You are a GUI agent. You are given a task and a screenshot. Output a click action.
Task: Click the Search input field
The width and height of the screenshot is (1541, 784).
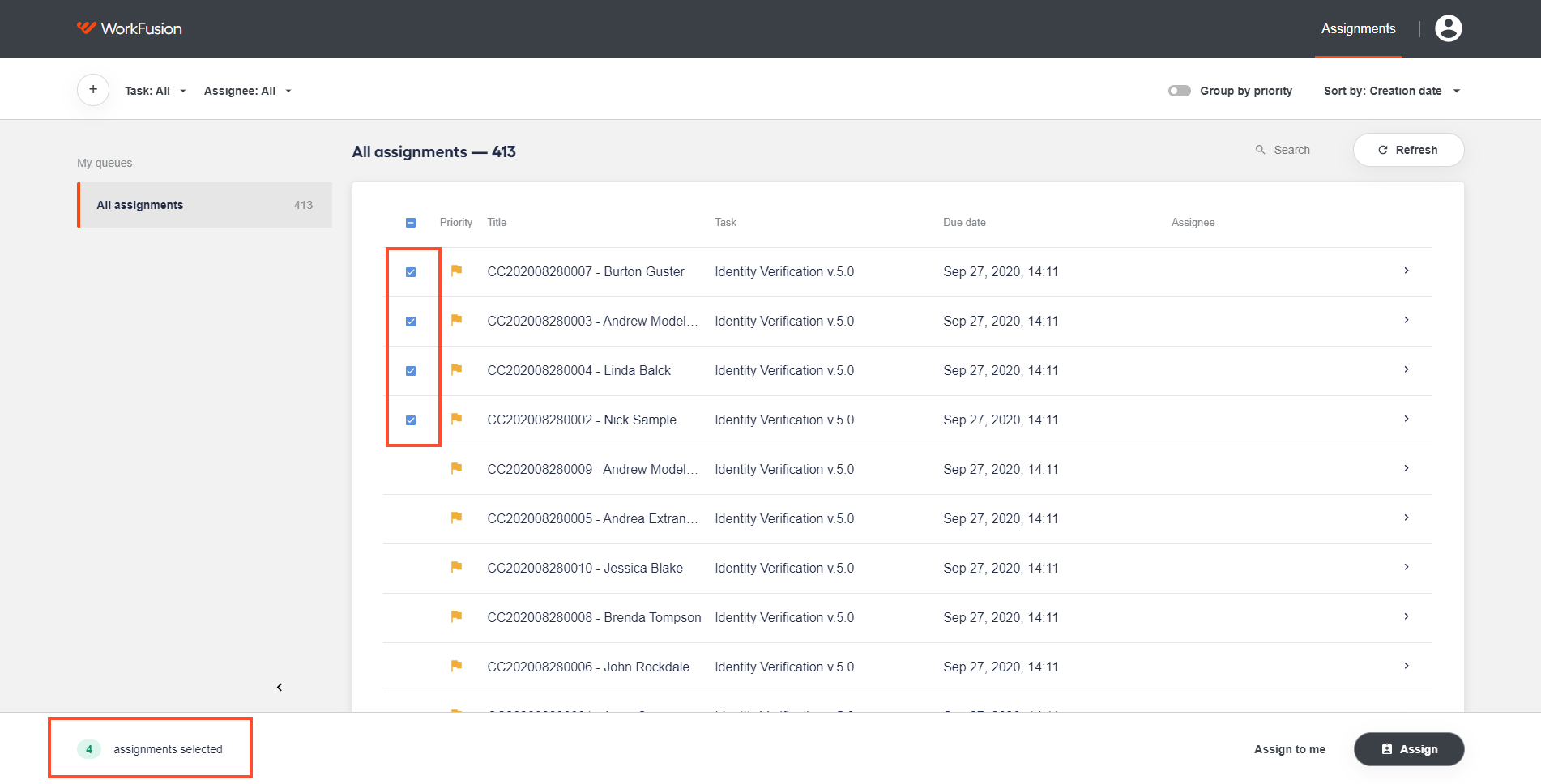tap(1291, 150)
